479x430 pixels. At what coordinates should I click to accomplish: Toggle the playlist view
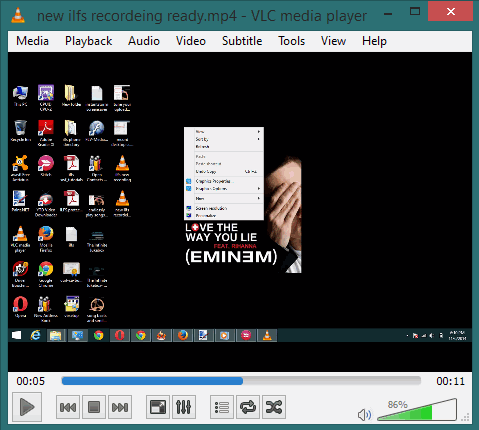222,407
